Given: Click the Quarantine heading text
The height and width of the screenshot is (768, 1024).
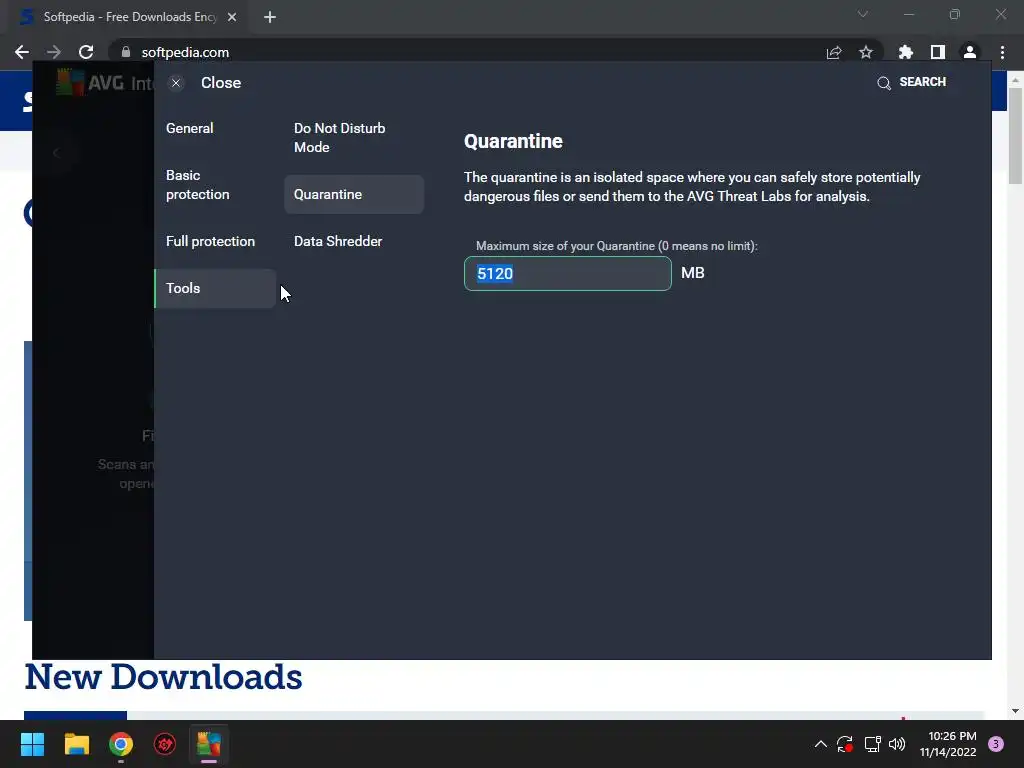Looking at the screenshot, I should [513, 141].
